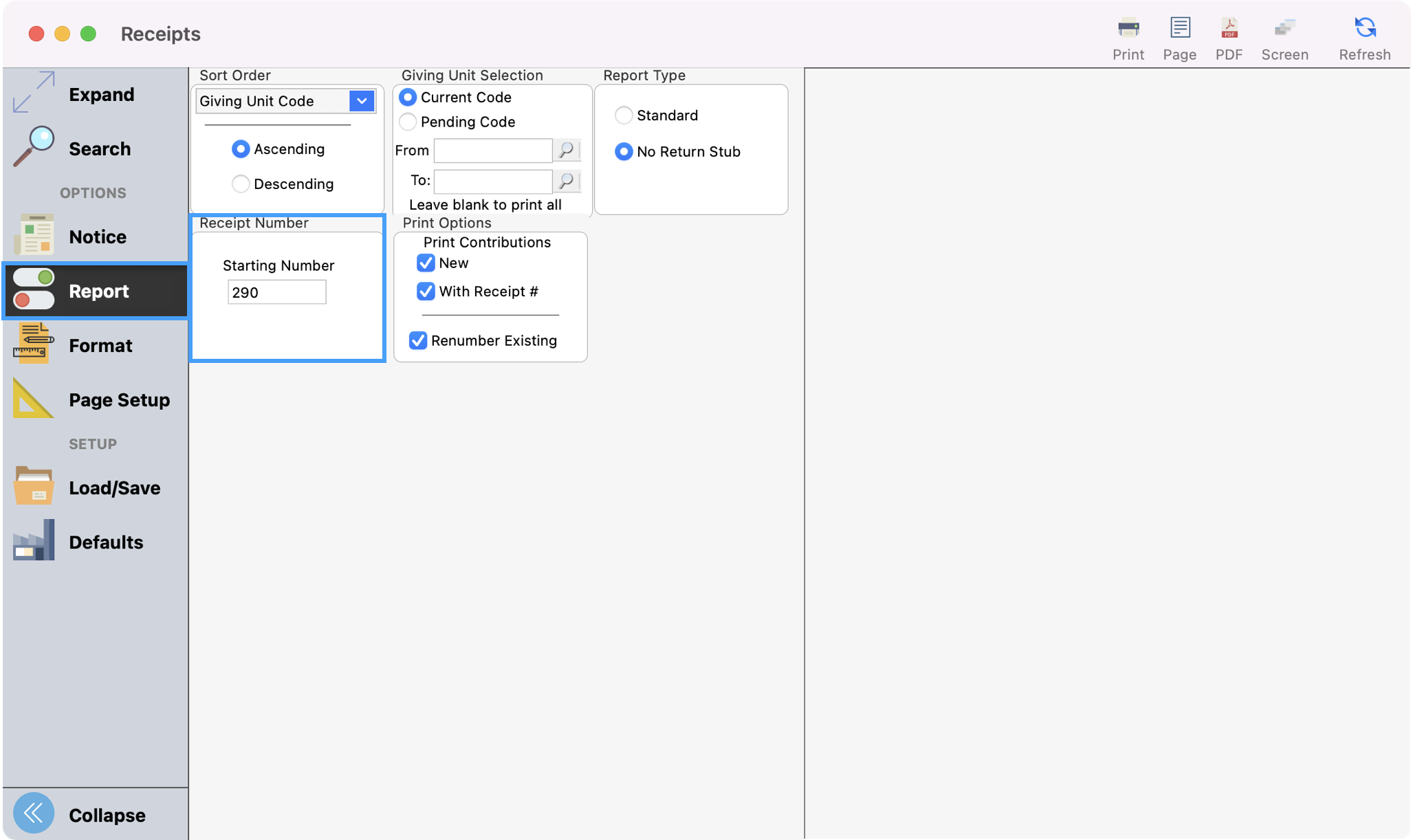Viewport: 1411px width, 840px height.
Task: Click the Page preview icon
Action: click(x=1179, y=28)
